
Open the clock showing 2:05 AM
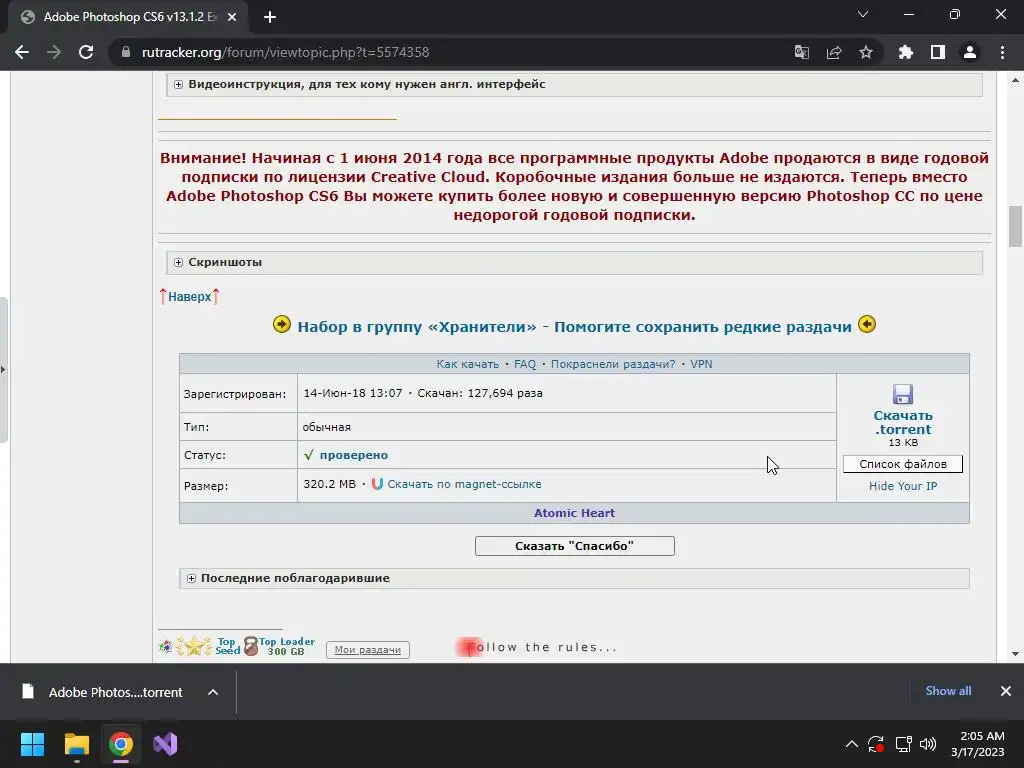978,744
